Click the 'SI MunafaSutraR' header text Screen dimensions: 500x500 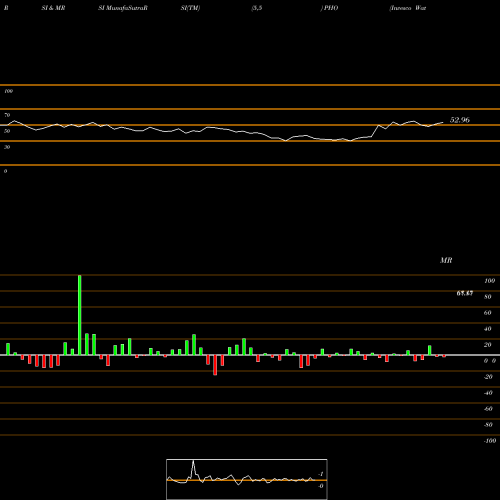pos(123,8)
